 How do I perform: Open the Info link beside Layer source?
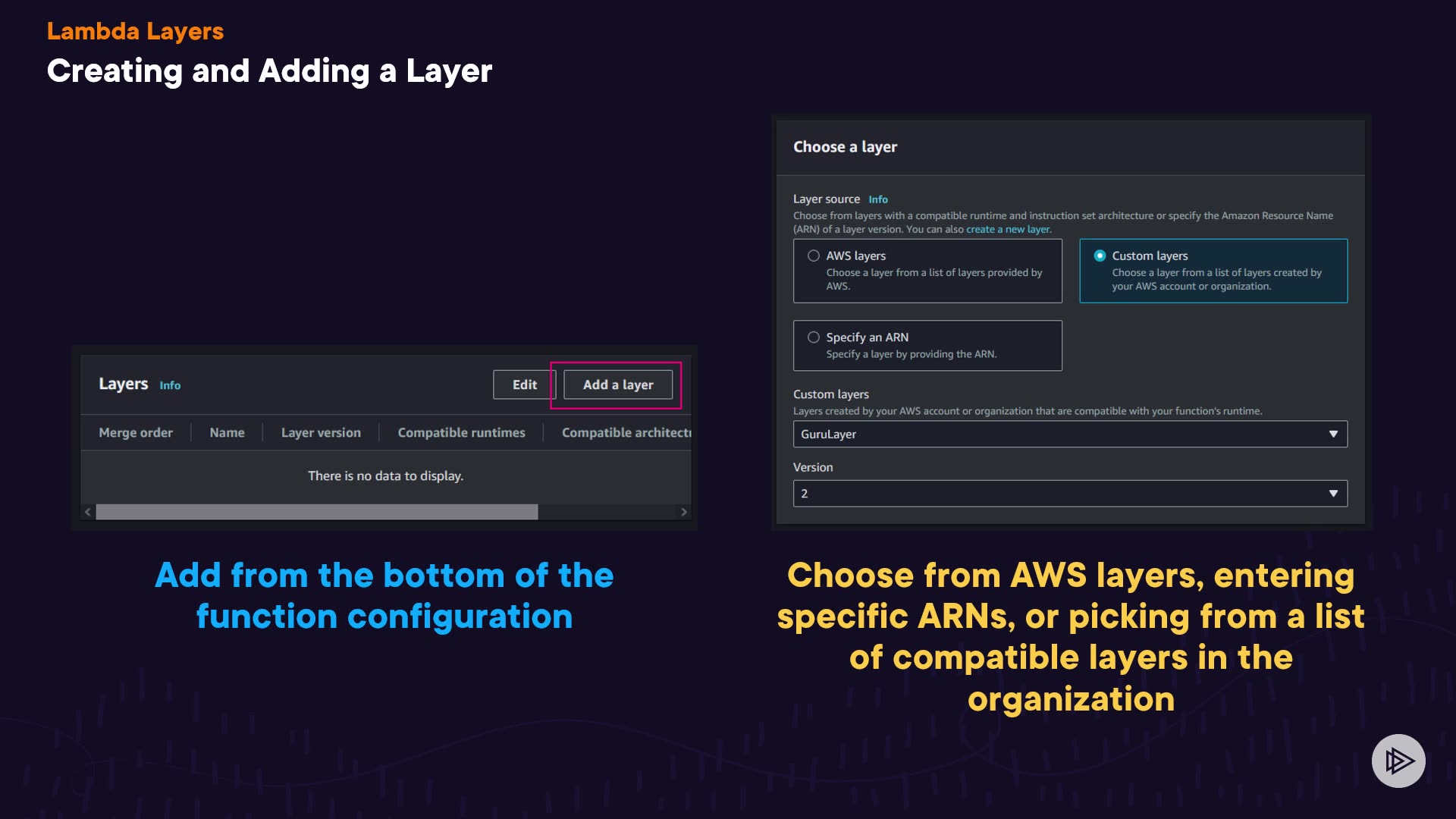[x=877, y=199]
